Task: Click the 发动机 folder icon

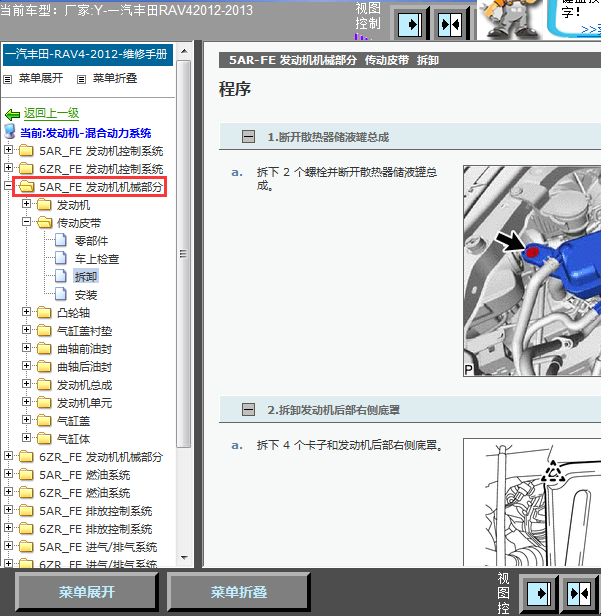Action: [x=44, y=205]
